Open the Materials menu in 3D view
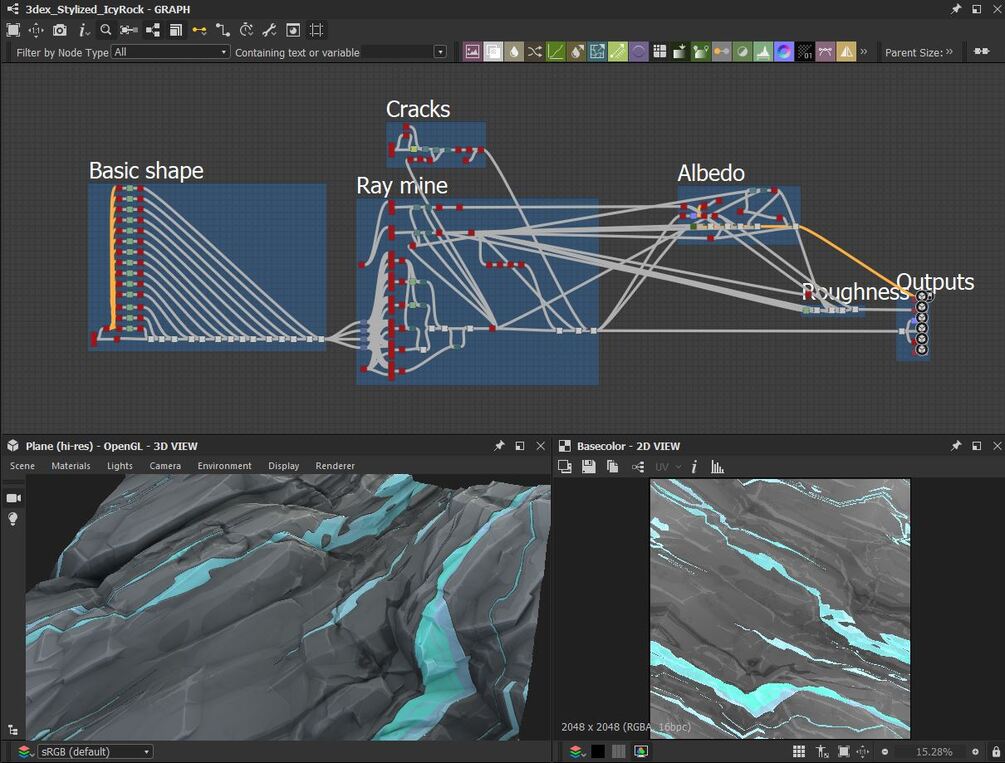This screenshot has height=763, width=1005. click(71, 466)
